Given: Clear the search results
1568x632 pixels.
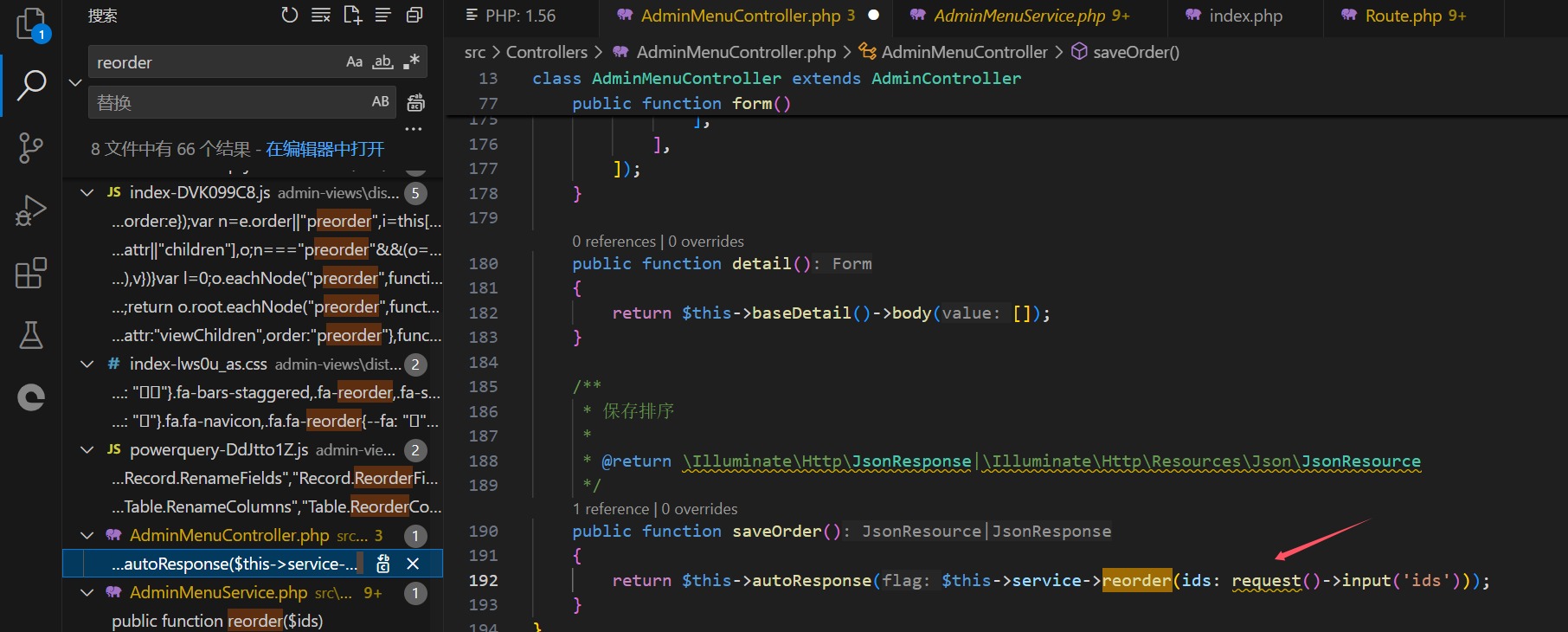Looking at the screenshot, I should [x=321, y=16].
